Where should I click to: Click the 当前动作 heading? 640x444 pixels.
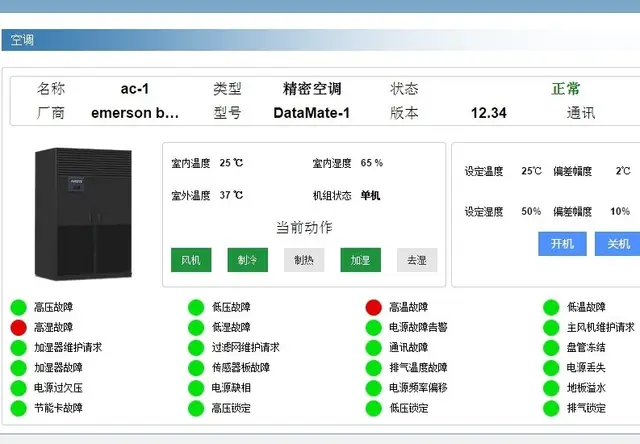pyautogui.click(x=304, y=227)
